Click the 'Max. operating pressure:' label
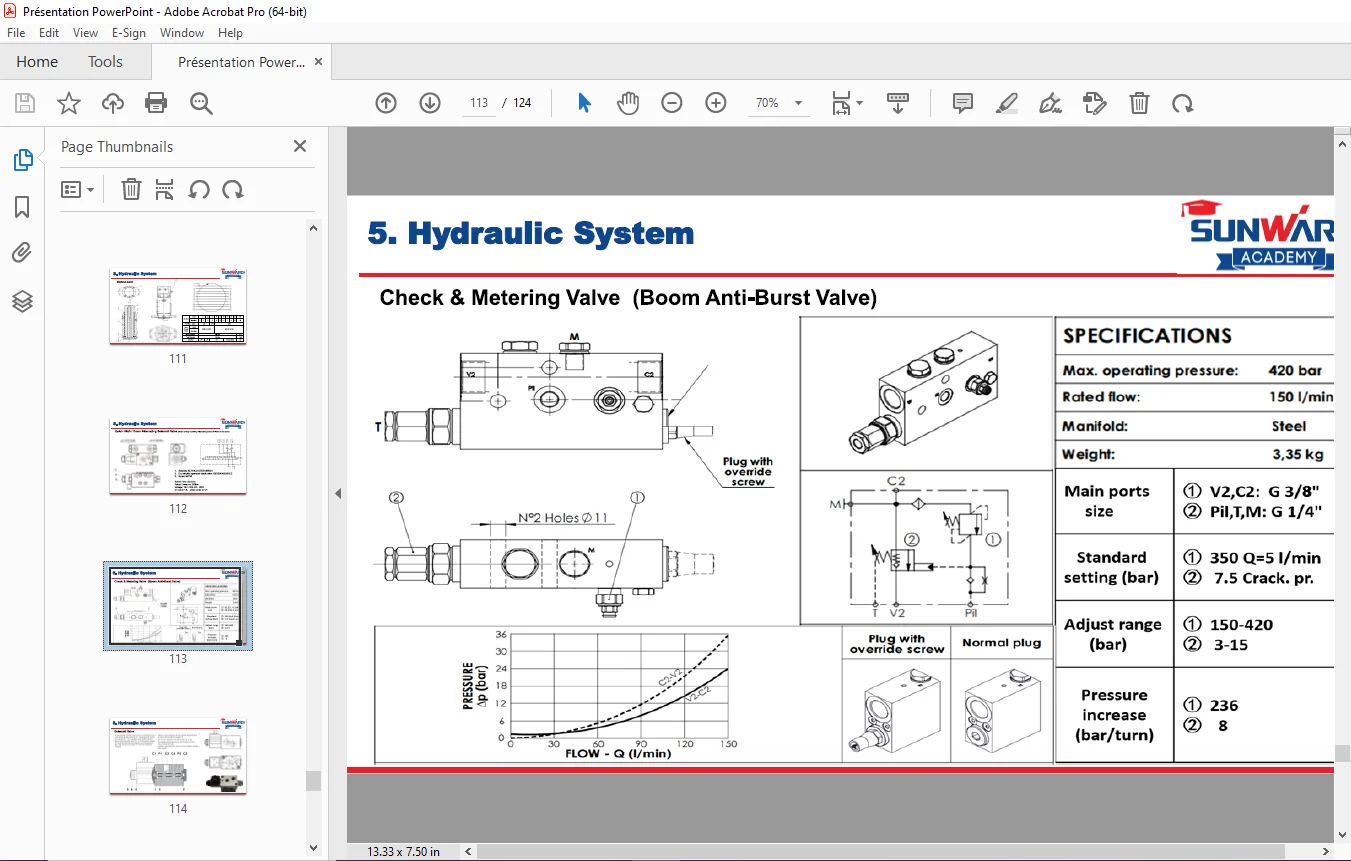This screenshot has width=1351, height=861. (1150, 370)
